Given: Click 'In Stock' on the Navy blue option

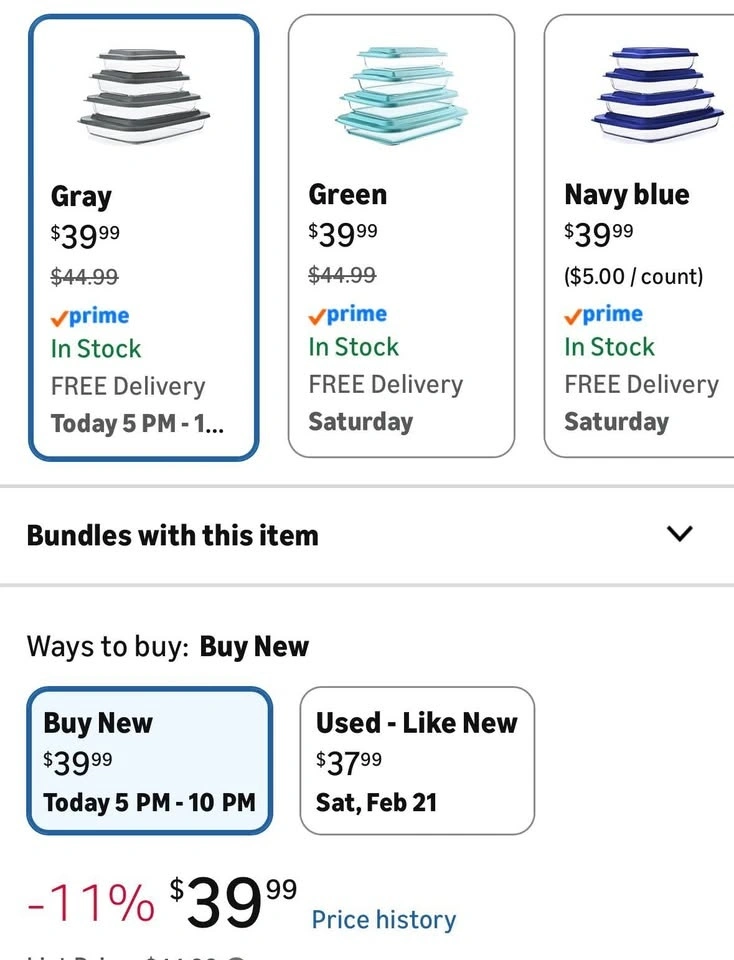Looking at the screenshot, I should (x=609, y=347).
